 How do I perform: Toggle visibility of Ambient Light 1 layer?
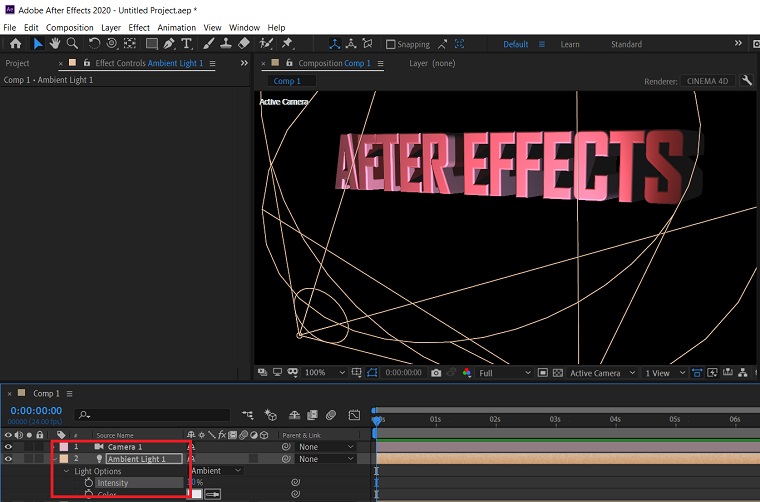click(8, 459)
